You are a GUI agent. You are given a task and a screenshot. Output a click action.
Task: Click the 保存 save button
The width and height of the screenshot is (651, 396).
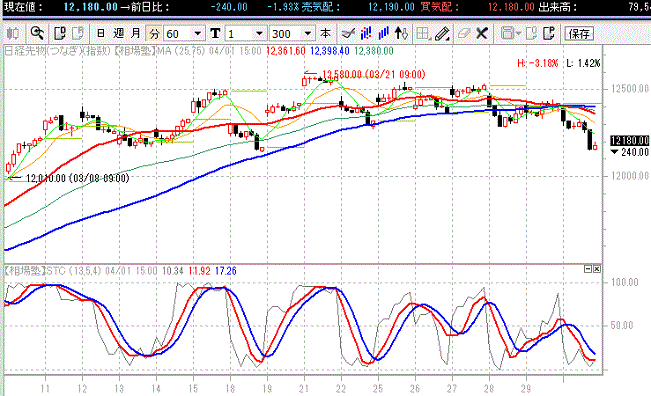579,33
